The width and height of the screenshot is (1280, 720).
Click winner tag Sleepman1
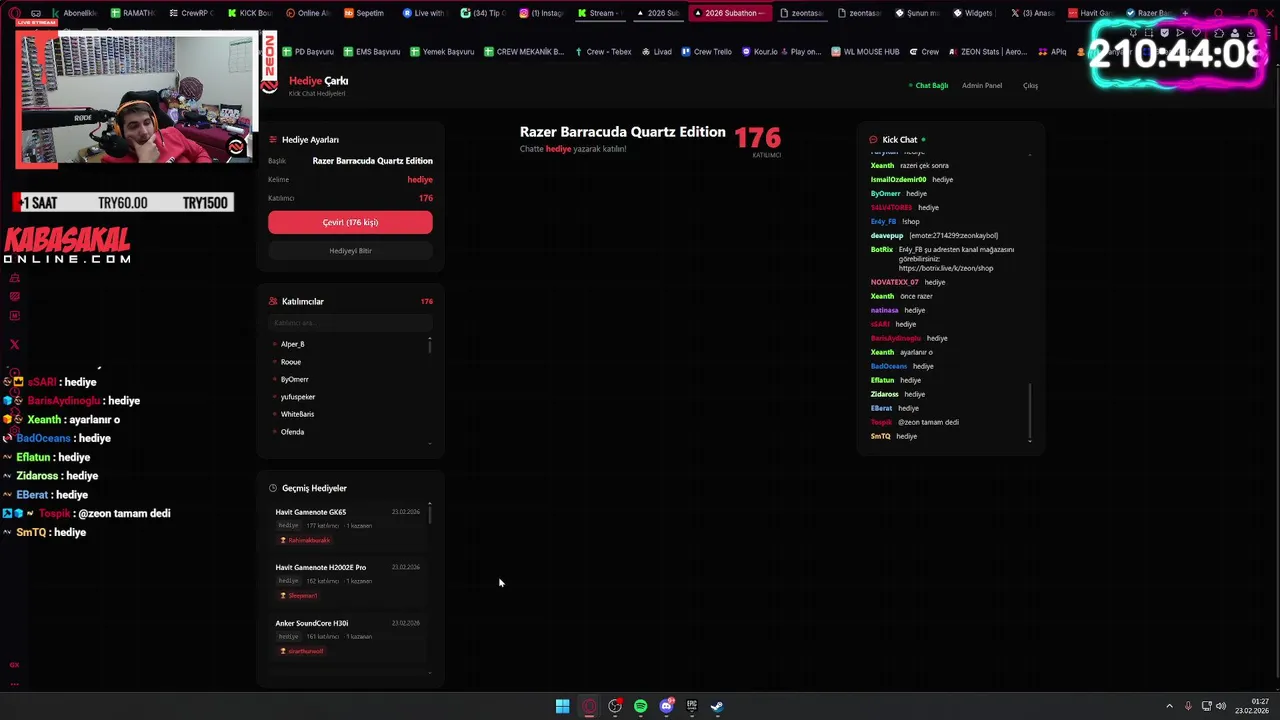pyautogui.click(x=298, y=595)
